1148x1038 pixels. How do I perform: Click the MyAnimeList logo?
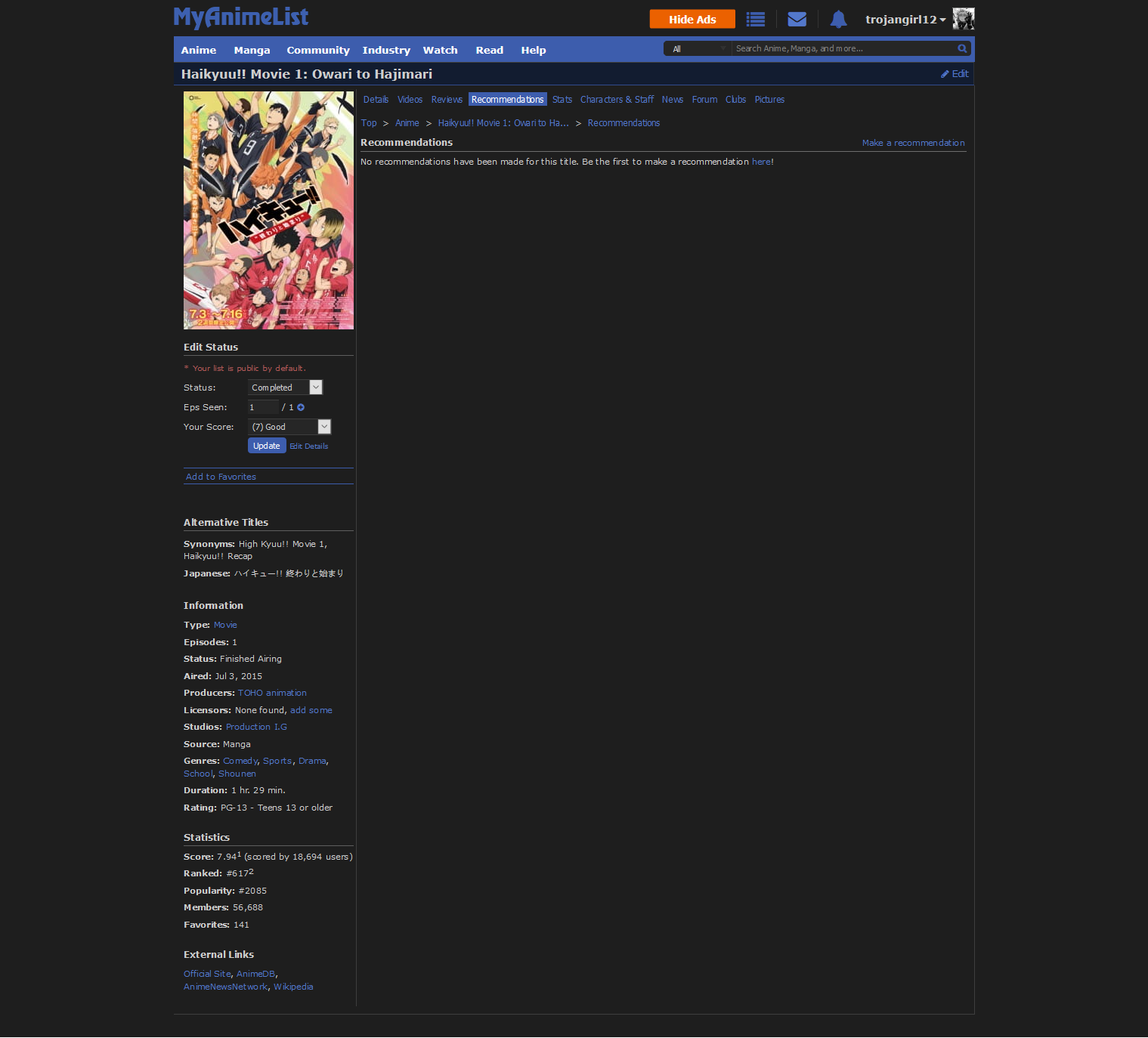[241, 17]
